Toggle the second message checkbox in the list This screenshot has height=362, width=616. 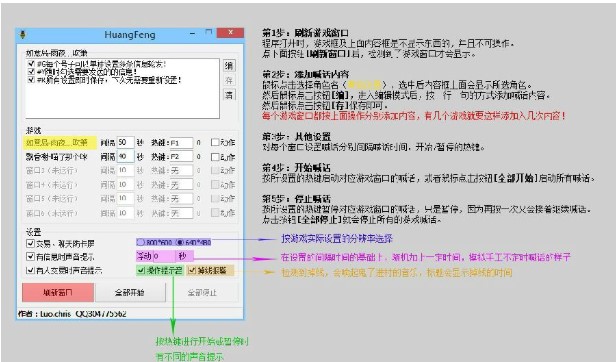point(31,72)
